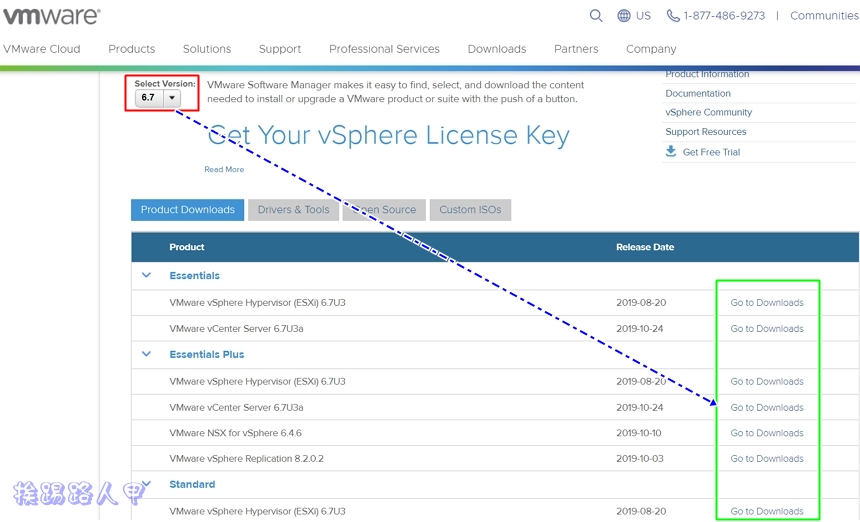Open the Partners menu
860x522 pixels.
tap(576, 49)
